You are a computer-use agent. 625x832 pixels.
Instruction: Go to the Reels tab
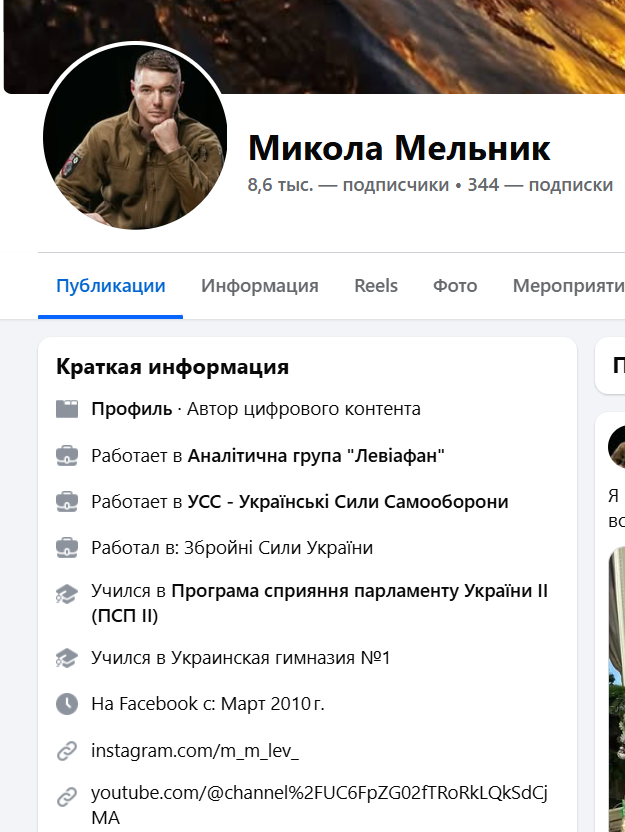click(376, 286)
